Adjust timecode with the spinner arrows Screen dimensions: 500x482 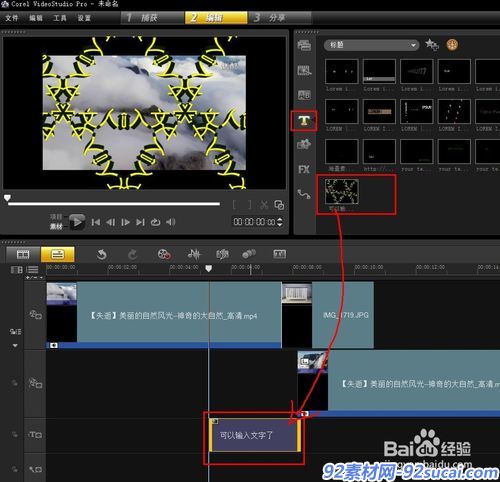(280, 222)
